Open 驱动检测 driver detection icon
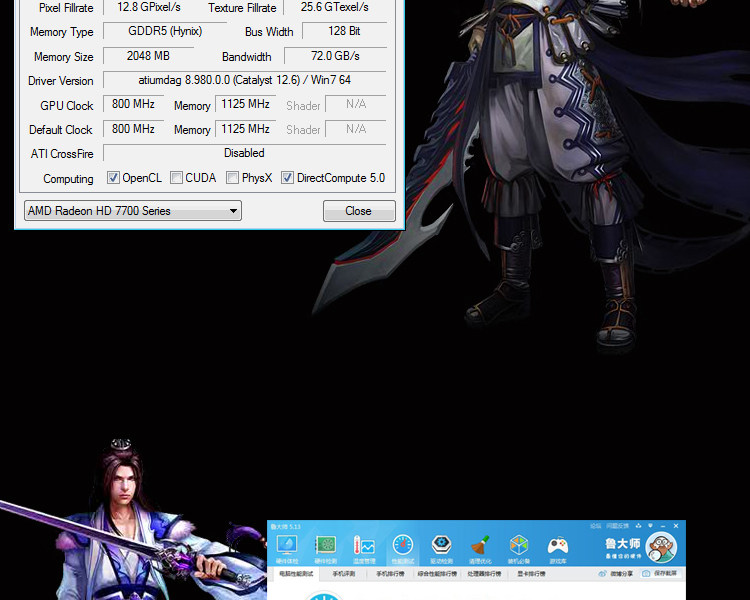 pyautogui.click(x=441, y=549)
